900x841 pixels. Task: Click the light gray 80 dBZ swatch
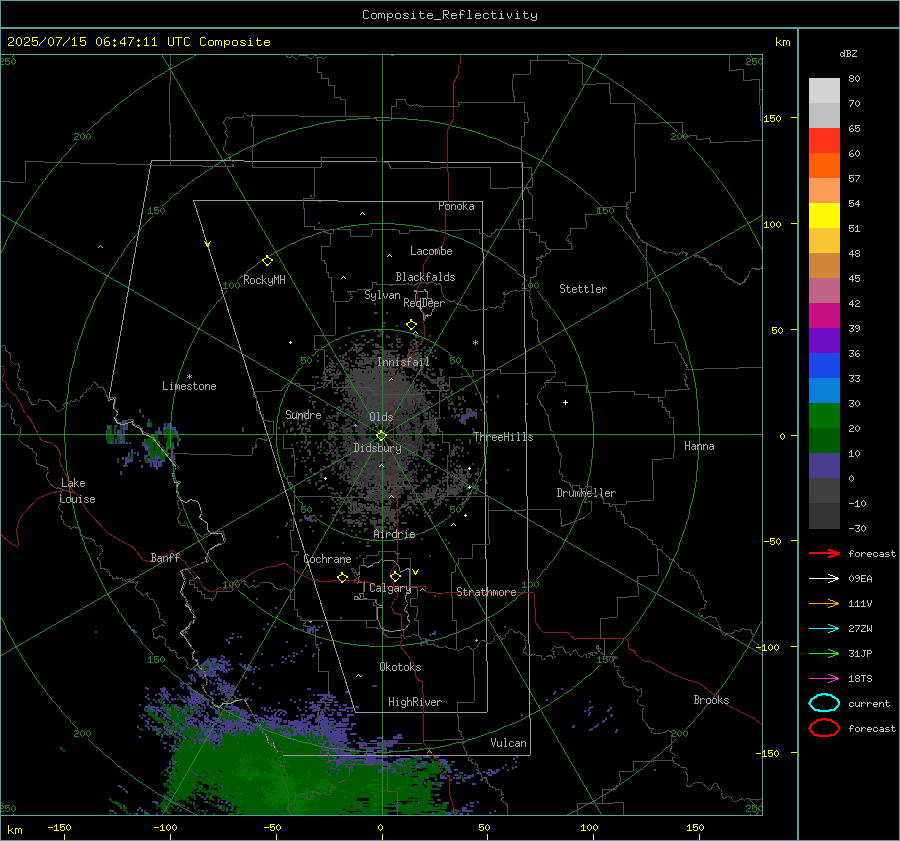tap(824, 91)
